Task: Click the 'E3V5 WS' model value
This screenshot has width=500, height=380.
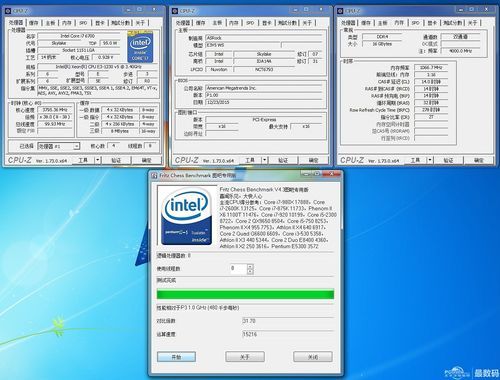Action: 243,45
